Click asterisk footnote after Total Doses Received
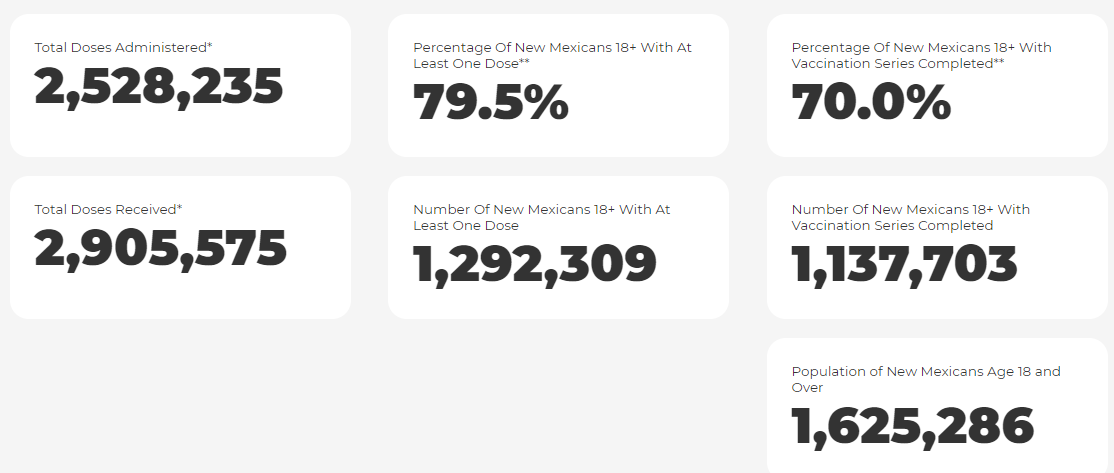 [180, 208]
